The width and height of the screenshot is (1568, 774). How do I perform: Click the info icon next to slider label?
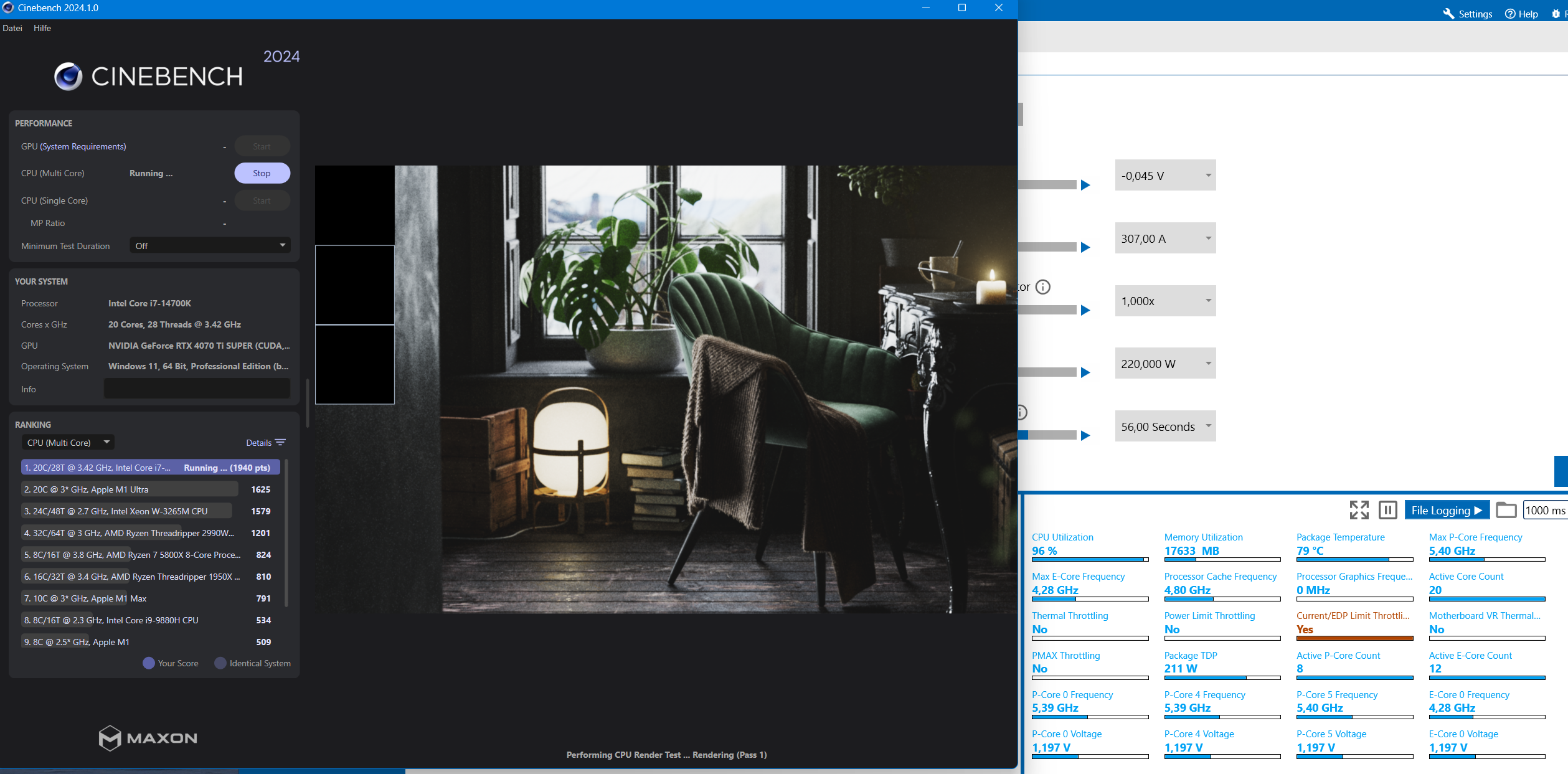[1043, 287]
